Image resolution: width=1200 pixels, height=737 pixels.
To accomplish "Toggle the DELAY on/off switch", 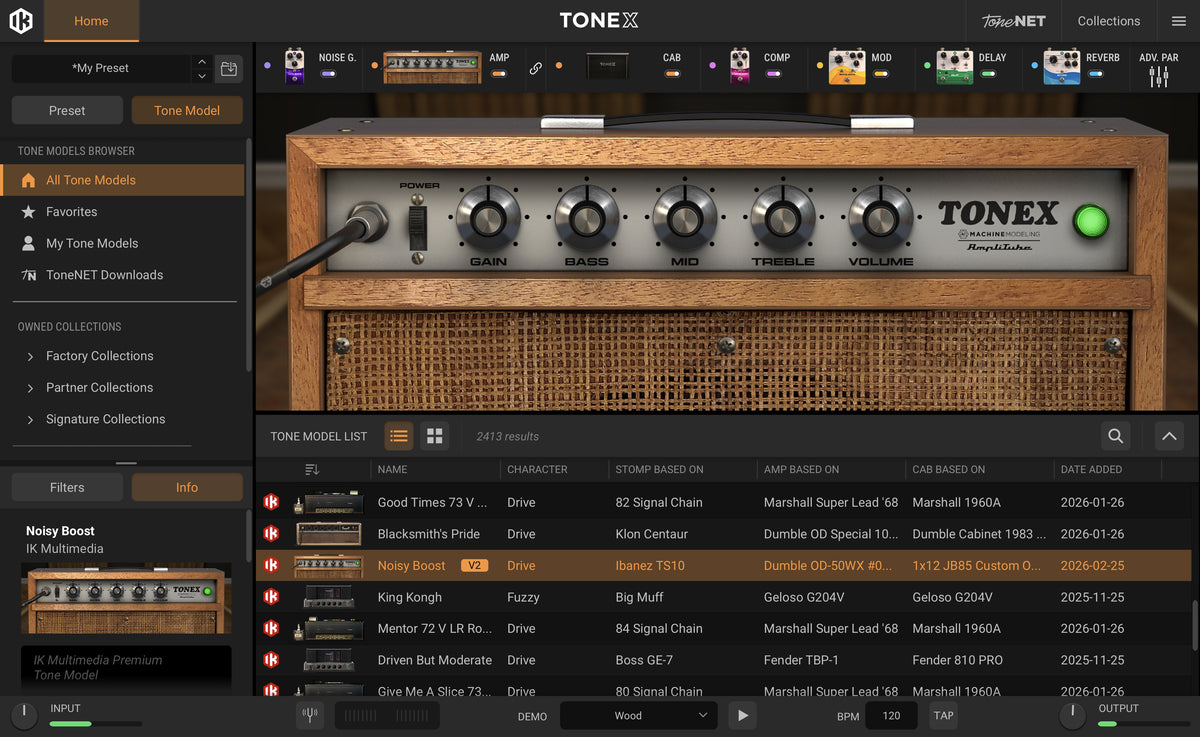I will [987, 74].
